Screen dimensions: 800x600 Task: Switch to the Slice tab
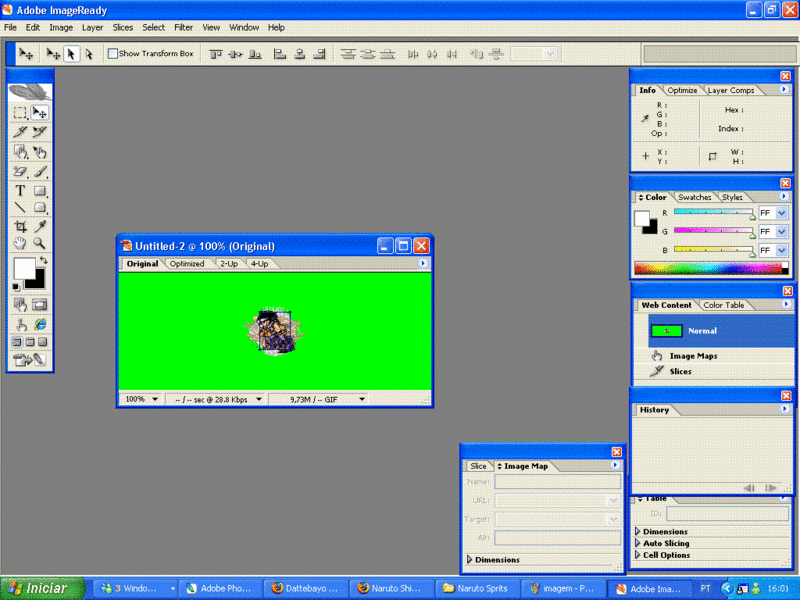478,466
